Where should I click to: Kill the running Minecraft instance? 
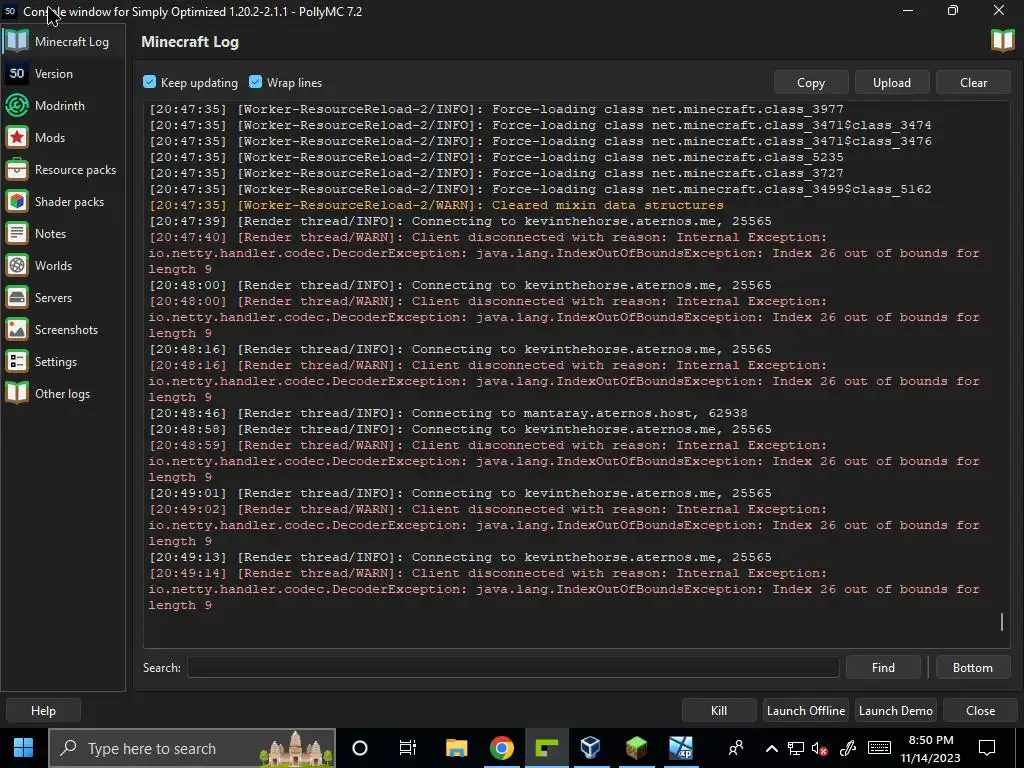click(718, 710)
